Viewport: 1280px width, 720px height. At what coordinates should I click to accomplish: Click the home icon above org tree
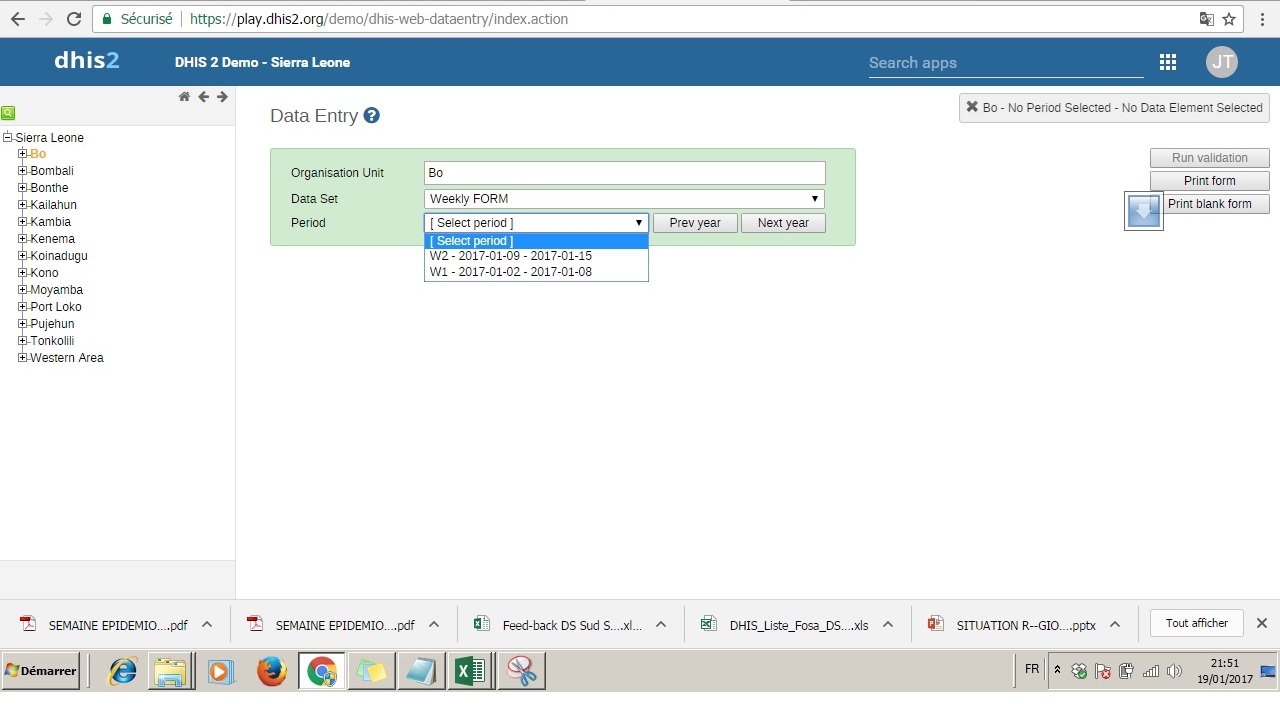pos(184,97)
